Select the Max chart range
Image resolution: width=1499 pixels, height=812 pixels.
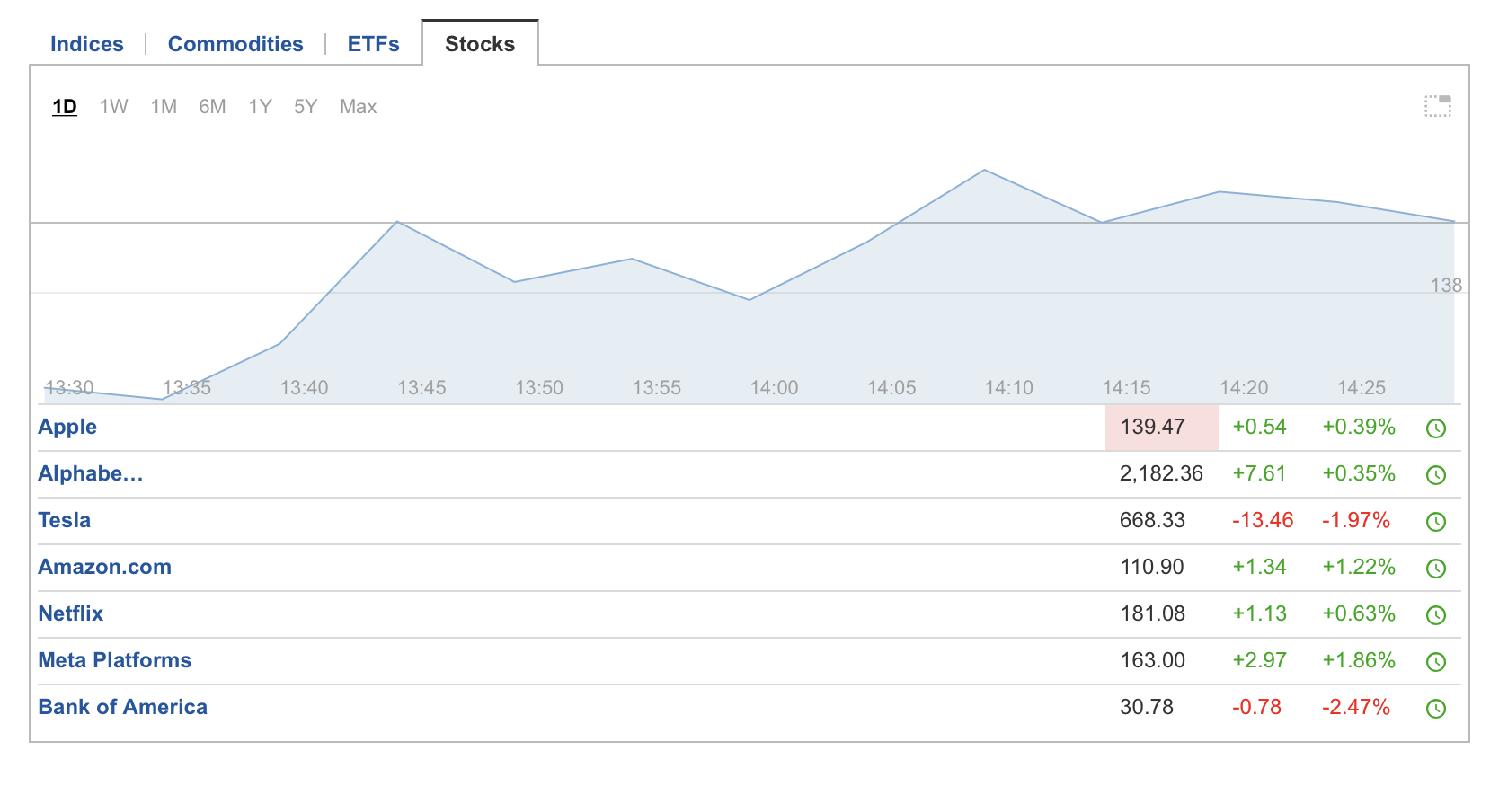coord(358,107)
